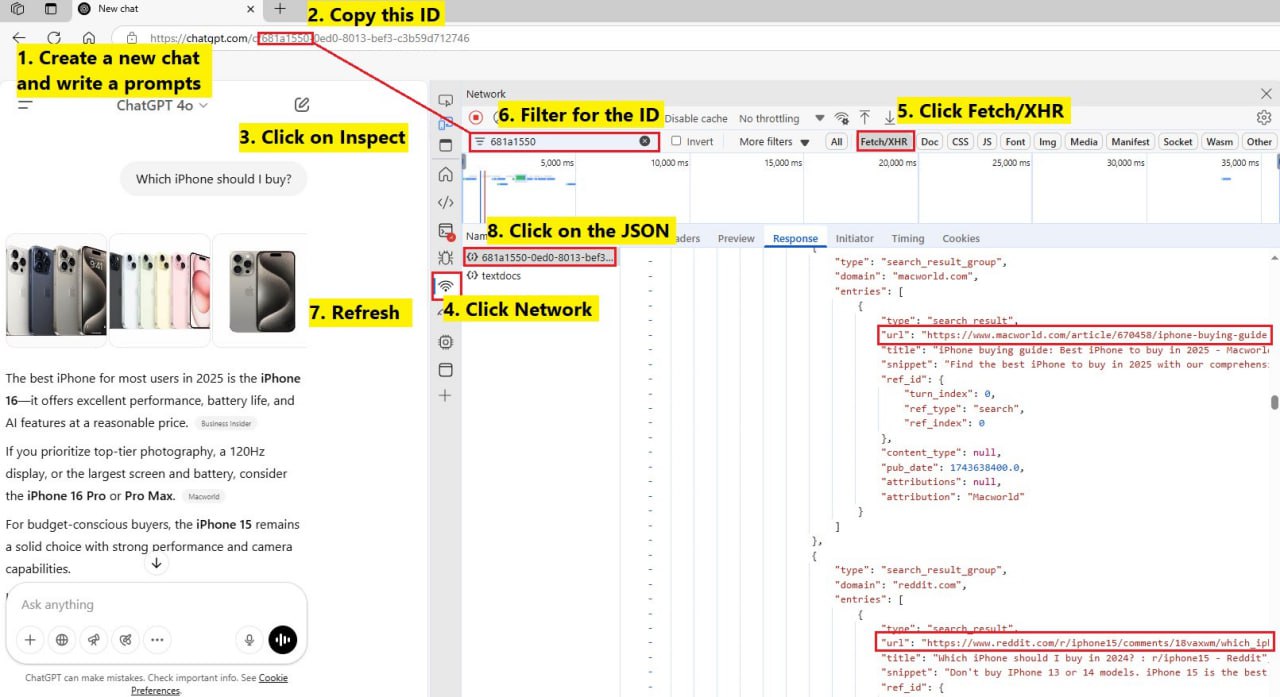
Task: Open the Elements panel code icon
Action: (x=446, y=203)
